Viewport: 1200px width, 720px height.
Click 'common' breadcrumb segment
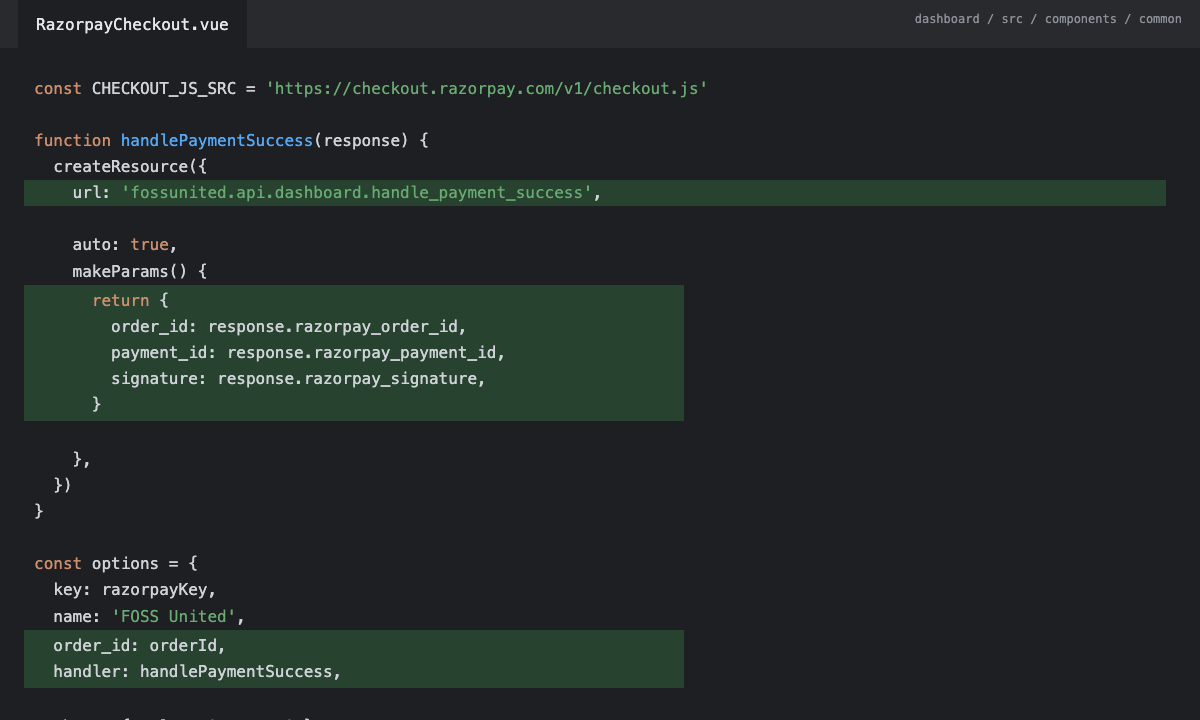(x=1160, y=19)
